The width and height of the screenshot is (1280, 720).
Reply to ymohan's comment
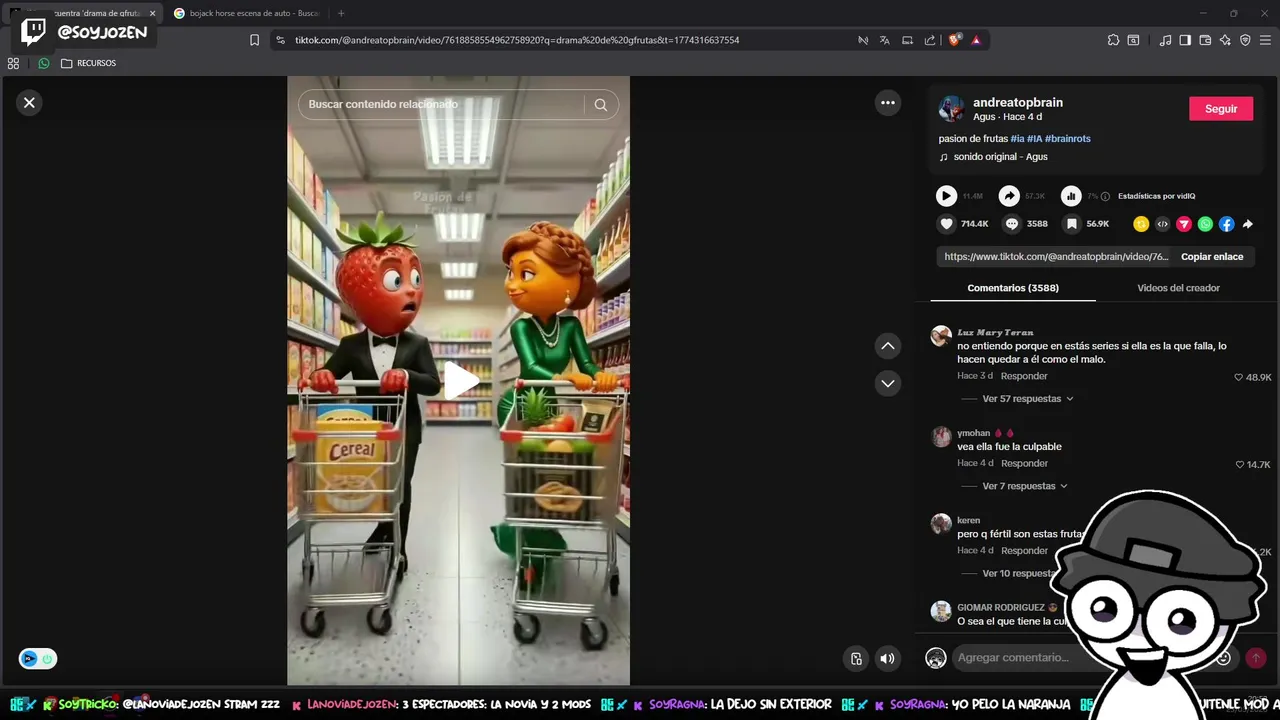point(1024,463)
